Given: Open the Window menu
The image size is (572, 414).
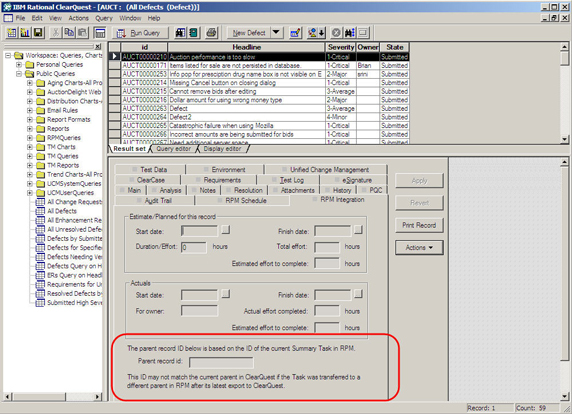Looking at the screenshot, I should point(130,18).
